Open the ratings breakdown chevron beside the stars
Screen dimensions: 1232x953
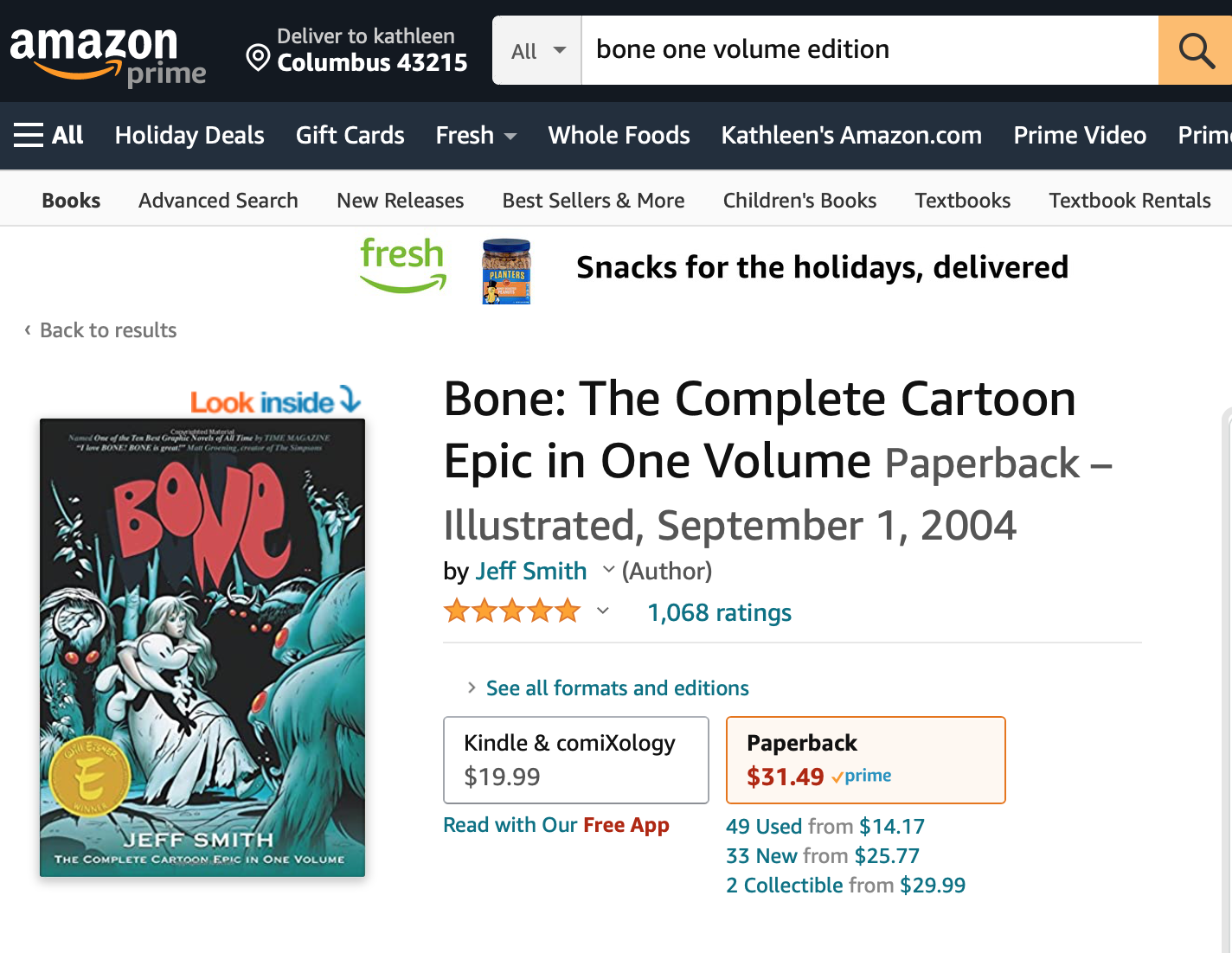pyautogui.click(x=600, y=611)
